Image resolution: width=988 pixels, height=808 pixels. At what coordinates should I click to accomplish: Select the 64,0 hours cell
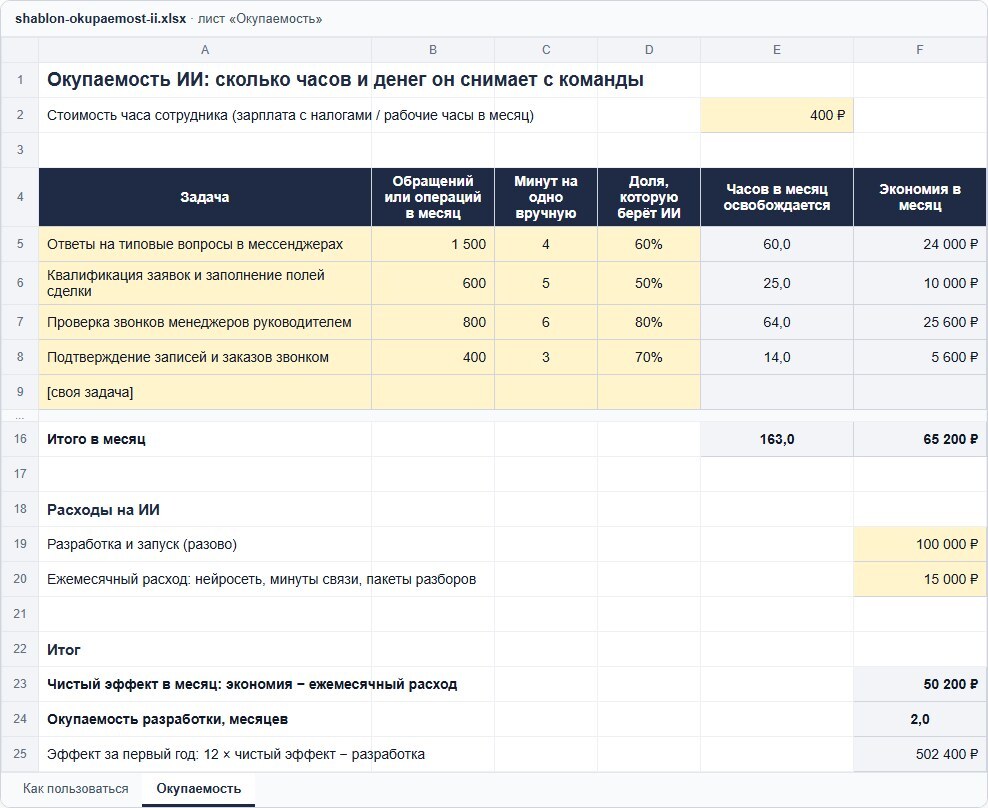(x=777, y=322)
